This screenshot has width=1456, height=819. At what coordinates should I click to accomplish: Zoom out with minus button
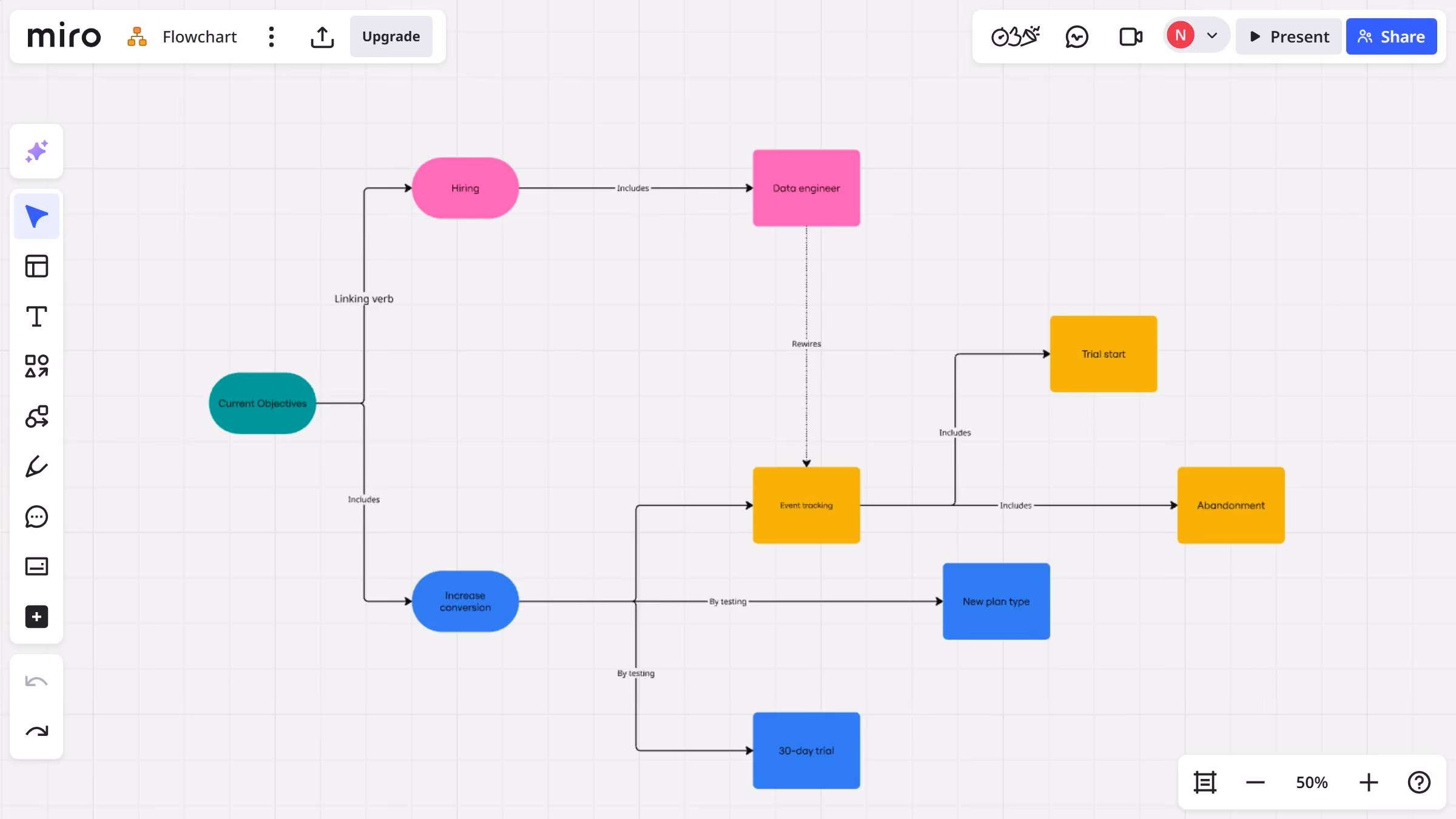point(1255,783)
